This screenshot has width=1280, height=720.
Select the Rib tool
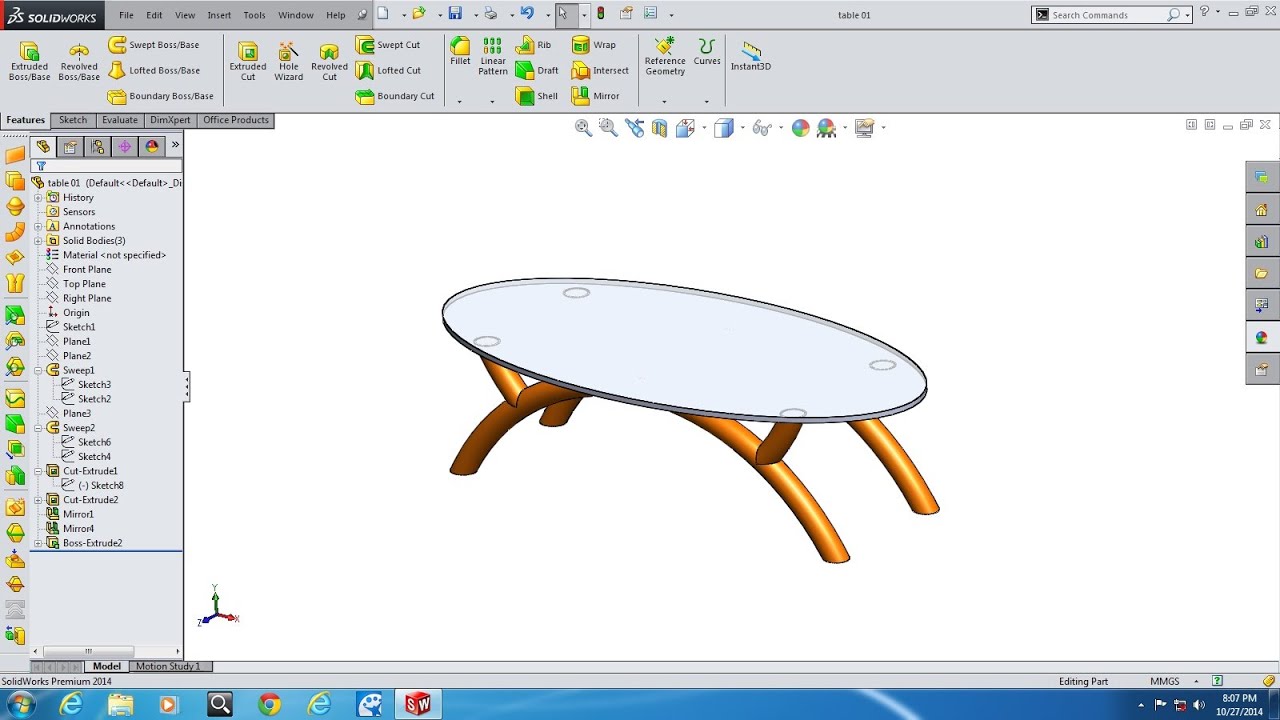click(533, 45)
